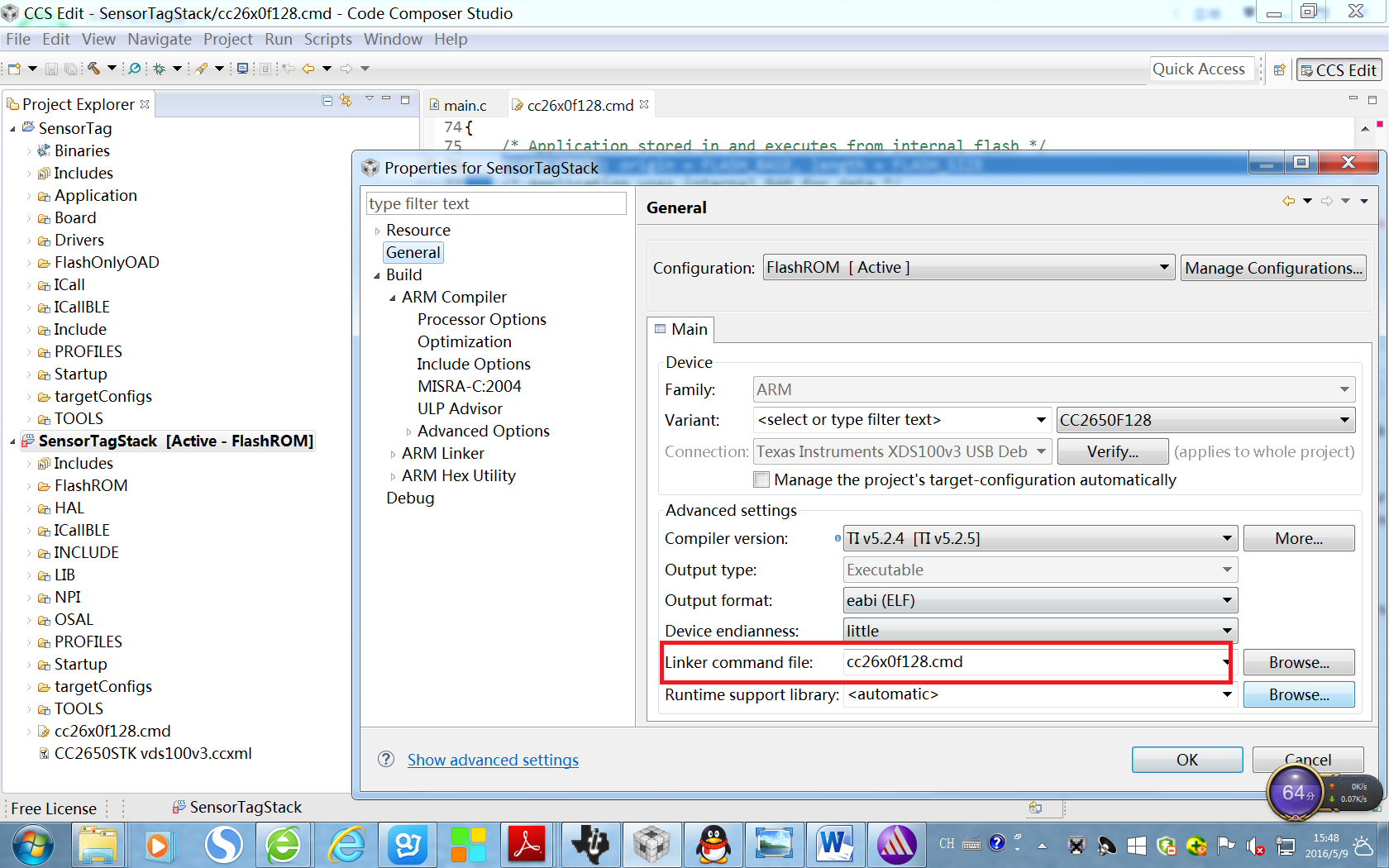Open the Scripts menu
The height and width of the screenshot is (868, 1389).
[x=328, y=39]
